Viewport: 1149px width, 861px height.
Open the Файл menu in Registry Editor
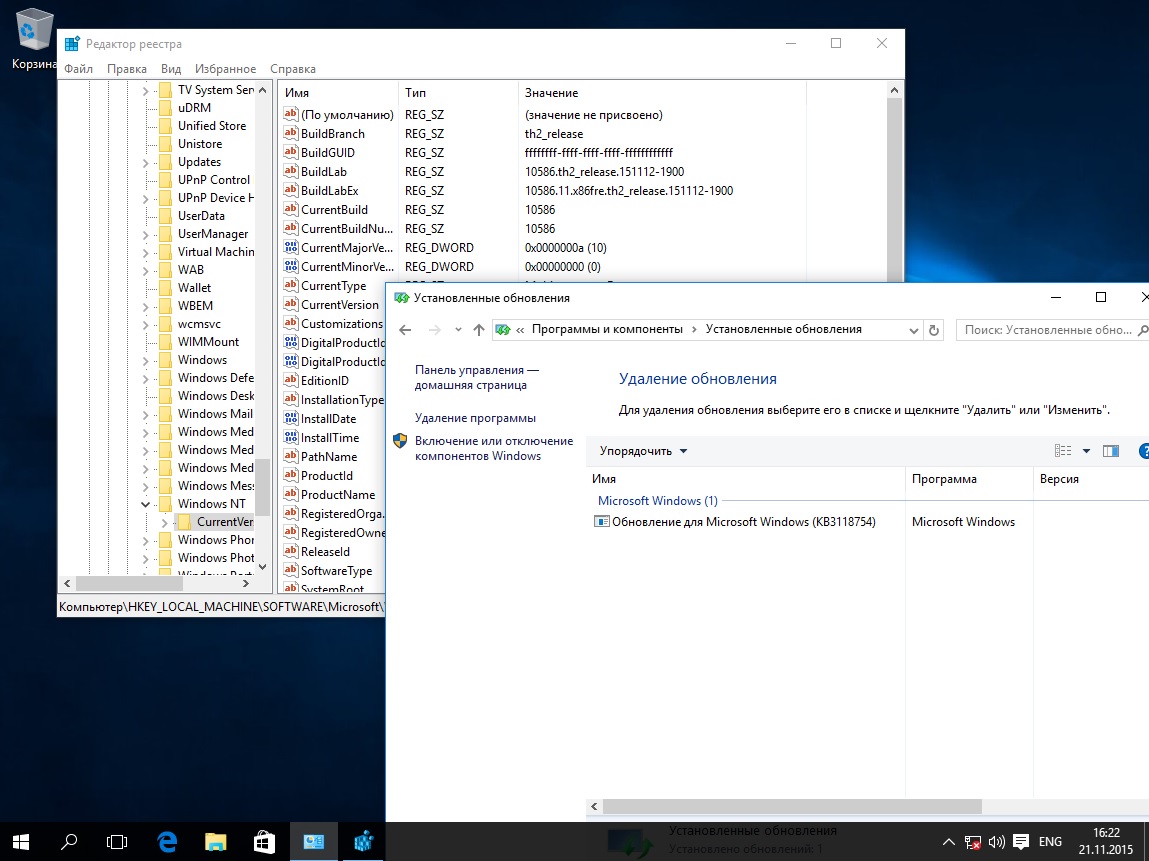pos(78,69)
